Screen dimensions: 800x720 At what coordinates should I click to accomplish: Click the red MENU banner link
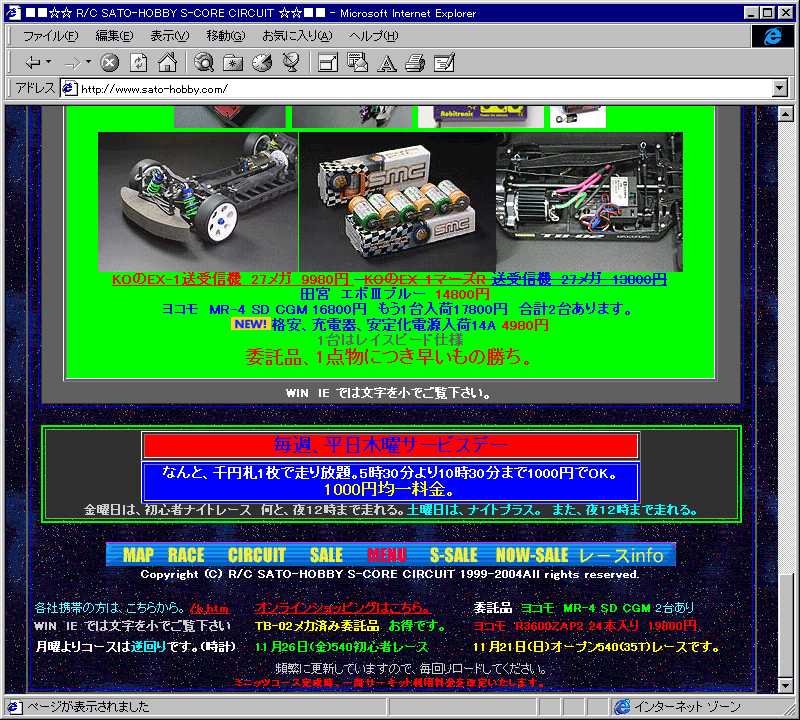[x=387, y=555]
